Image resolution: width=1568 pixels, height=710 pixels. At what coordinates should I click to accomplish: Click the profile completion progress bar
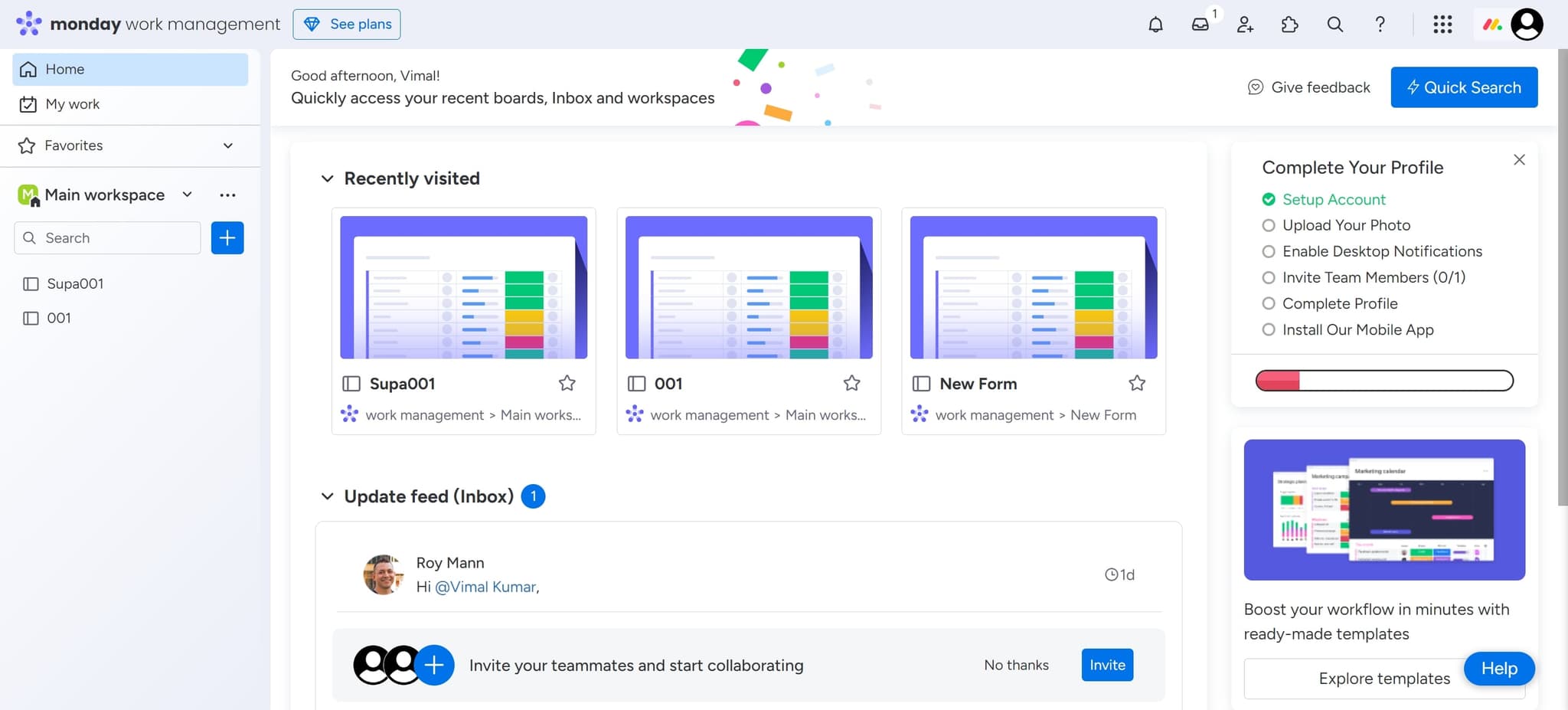[x=1383, y=381]
